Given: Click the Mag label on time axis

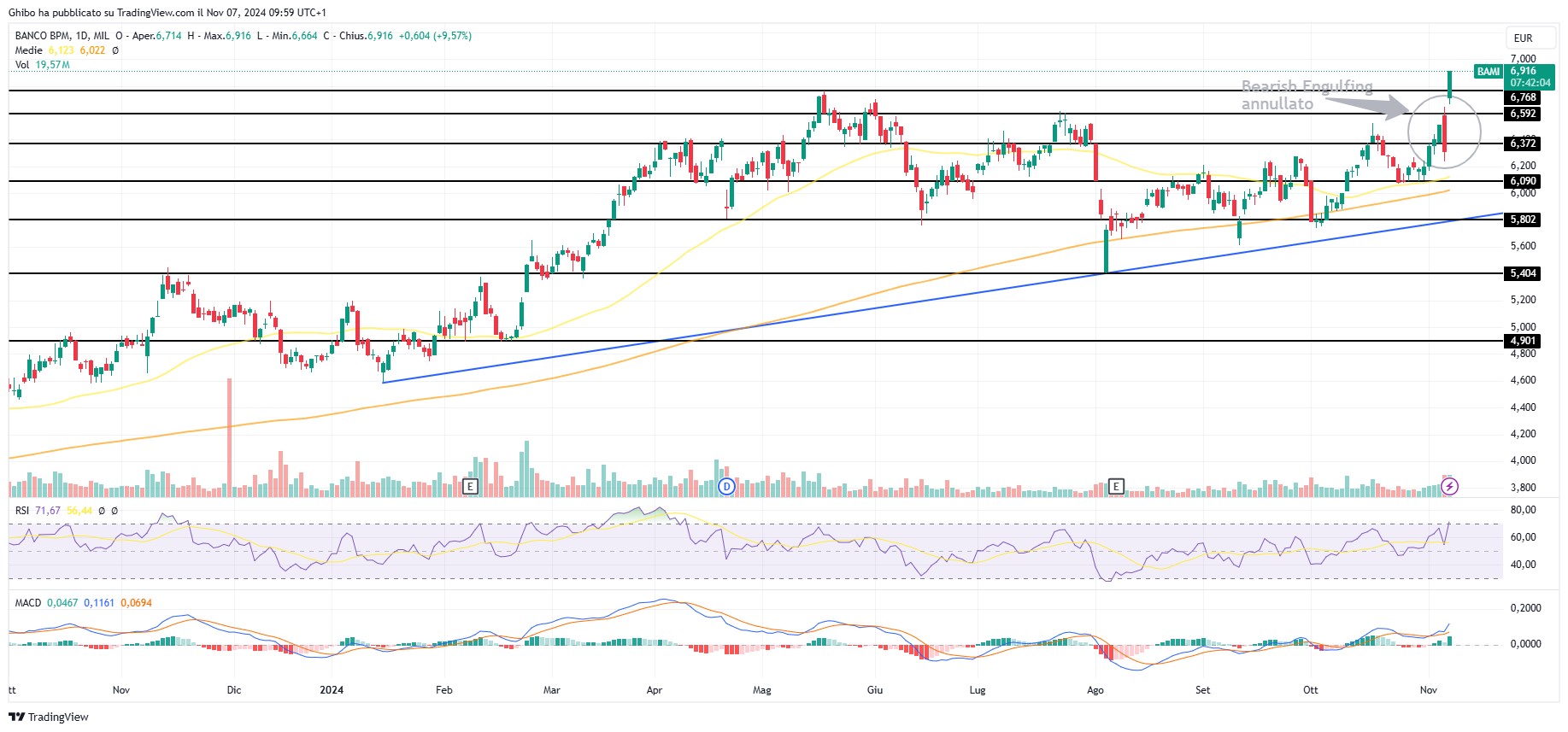Looking at the screenshot, I should 761,690.
